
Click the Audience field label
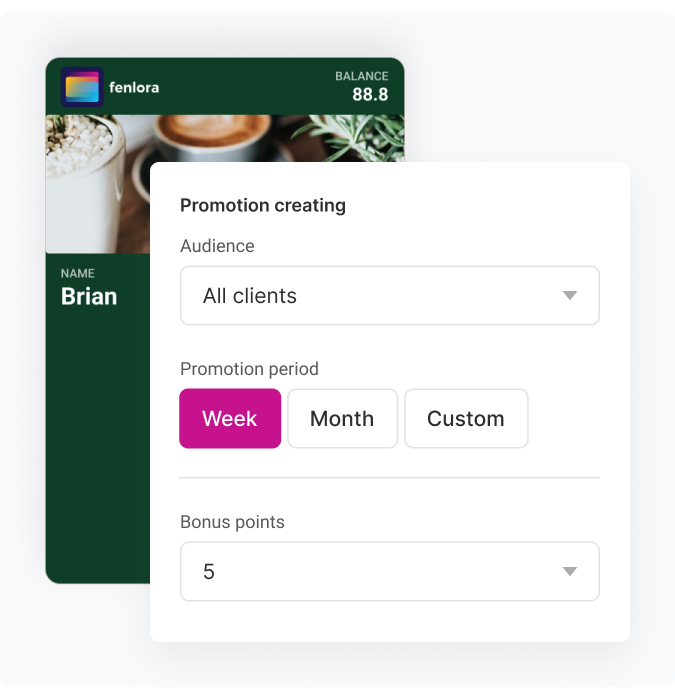(x=217, y=246)
